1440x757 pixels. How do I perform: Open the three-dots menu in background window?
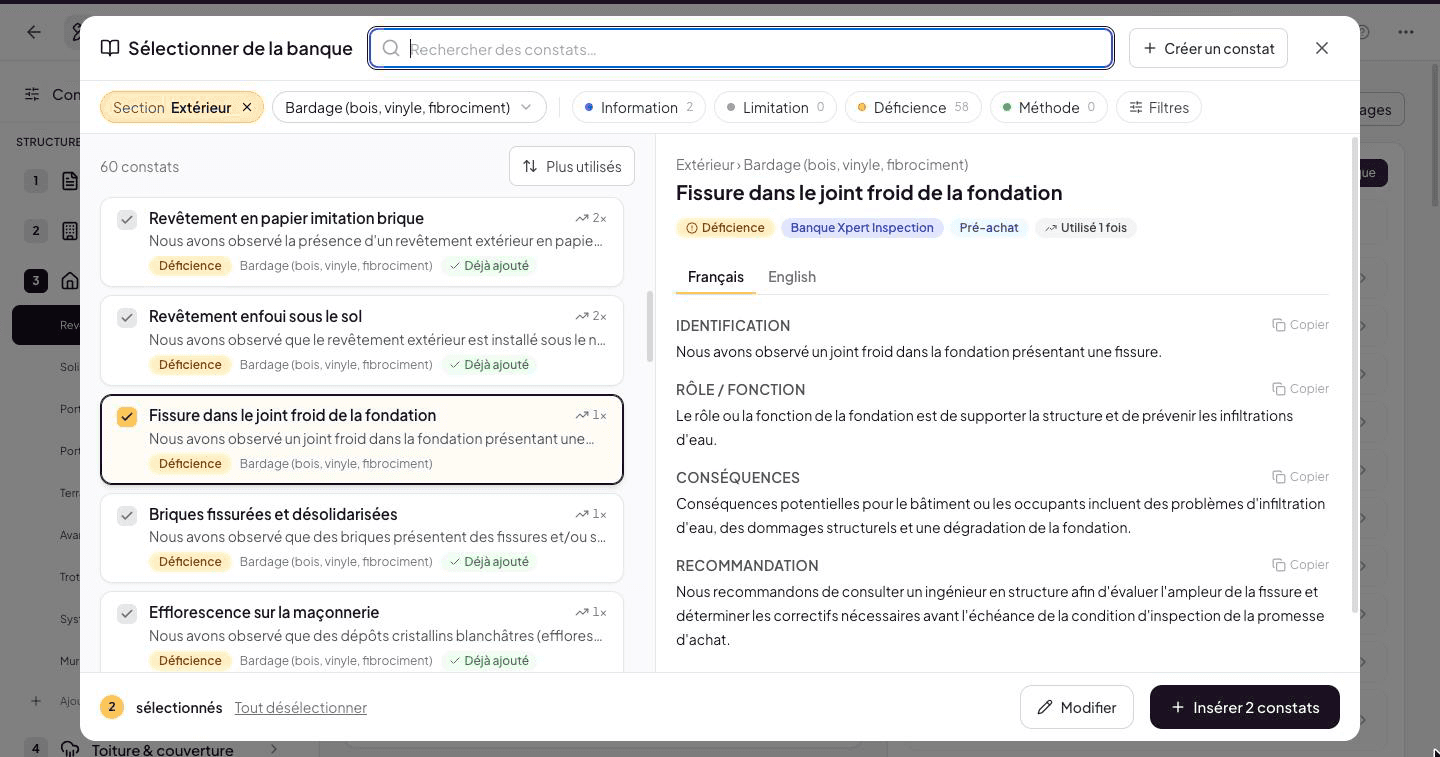[x=1406, y=32]
